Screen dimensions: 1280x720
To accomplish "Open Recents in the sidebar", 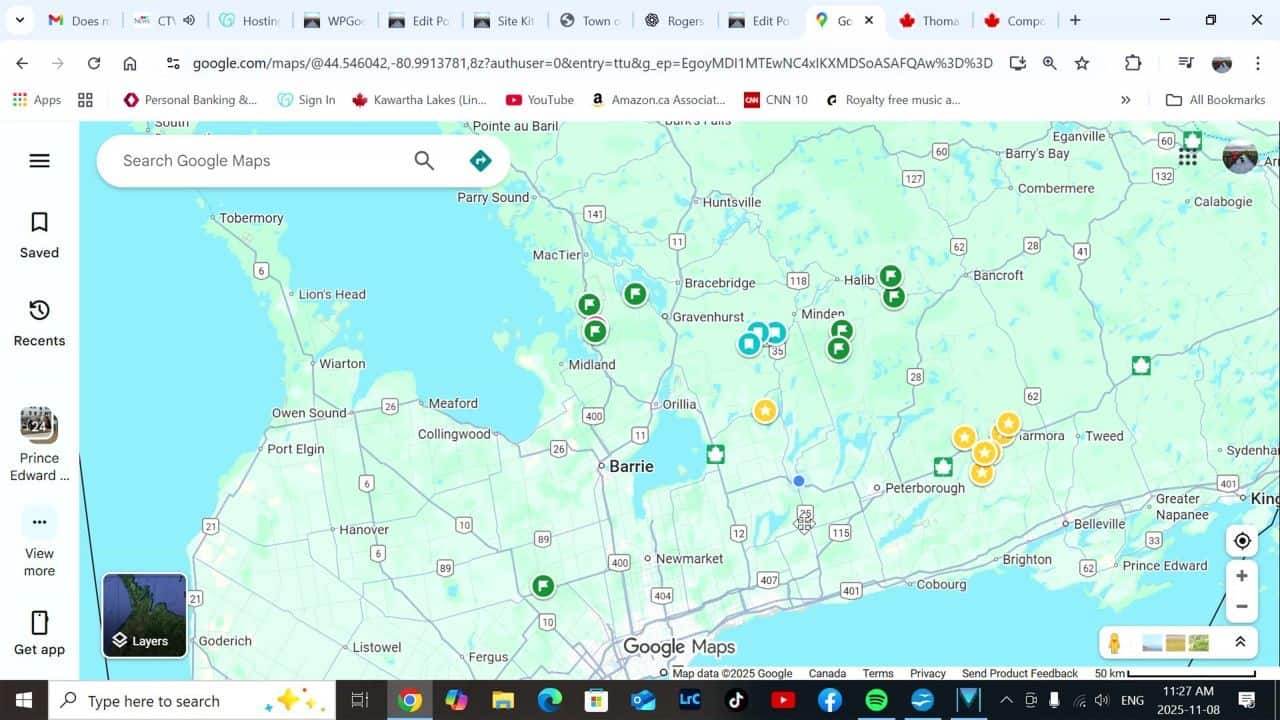I will click(x=39, y=322).
